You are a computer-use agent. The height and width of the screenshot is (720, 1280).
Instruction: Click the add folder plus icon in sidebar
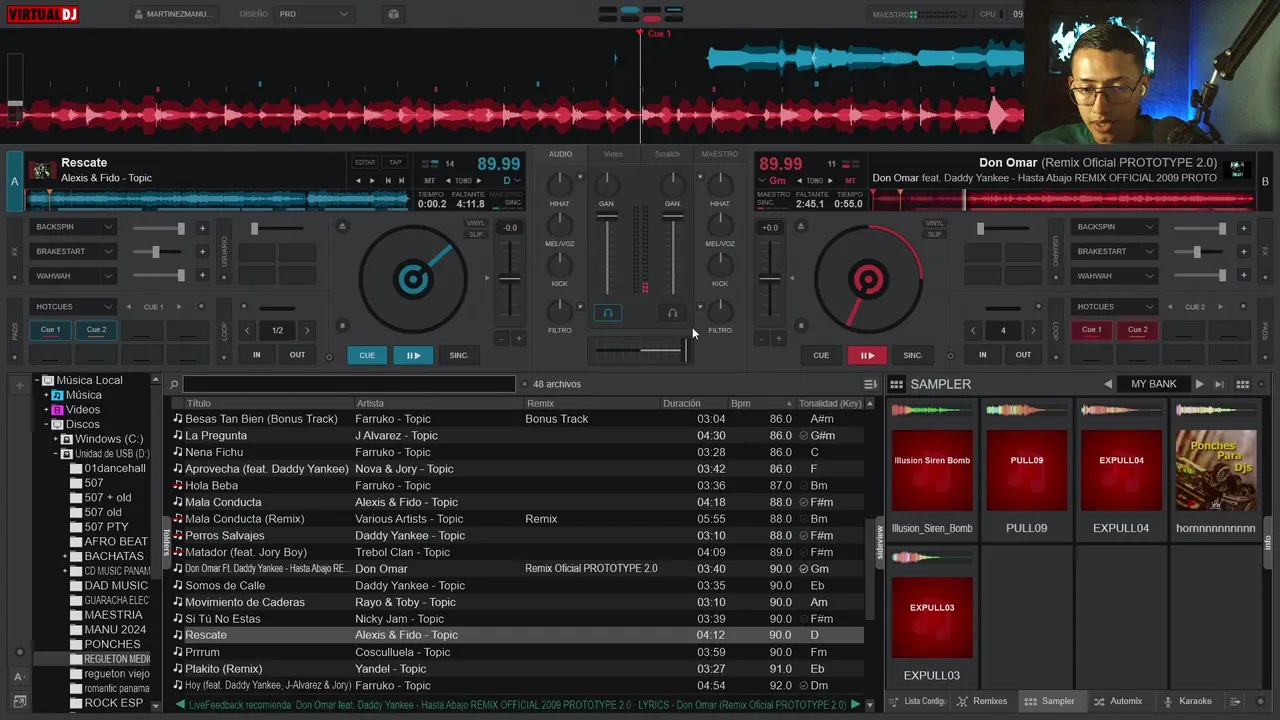tap(21, 385)
